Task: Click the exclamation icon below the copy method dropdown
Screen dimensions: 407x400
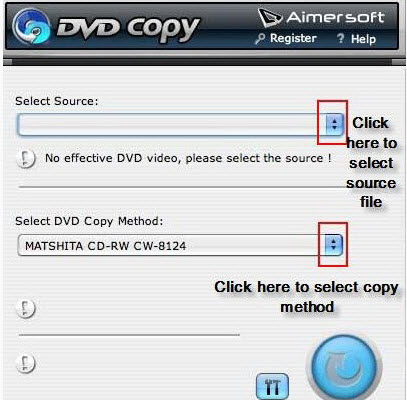Action: [x=26, y=309]
